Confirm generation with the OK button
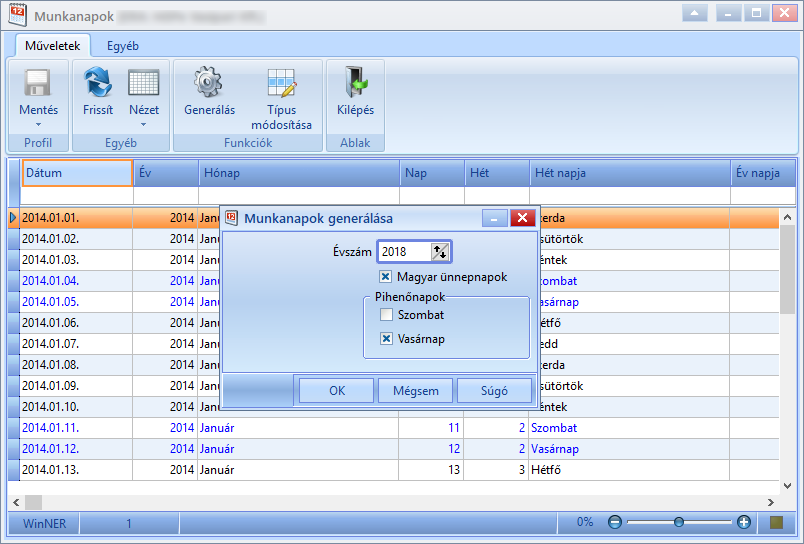 tap(336, 391)
